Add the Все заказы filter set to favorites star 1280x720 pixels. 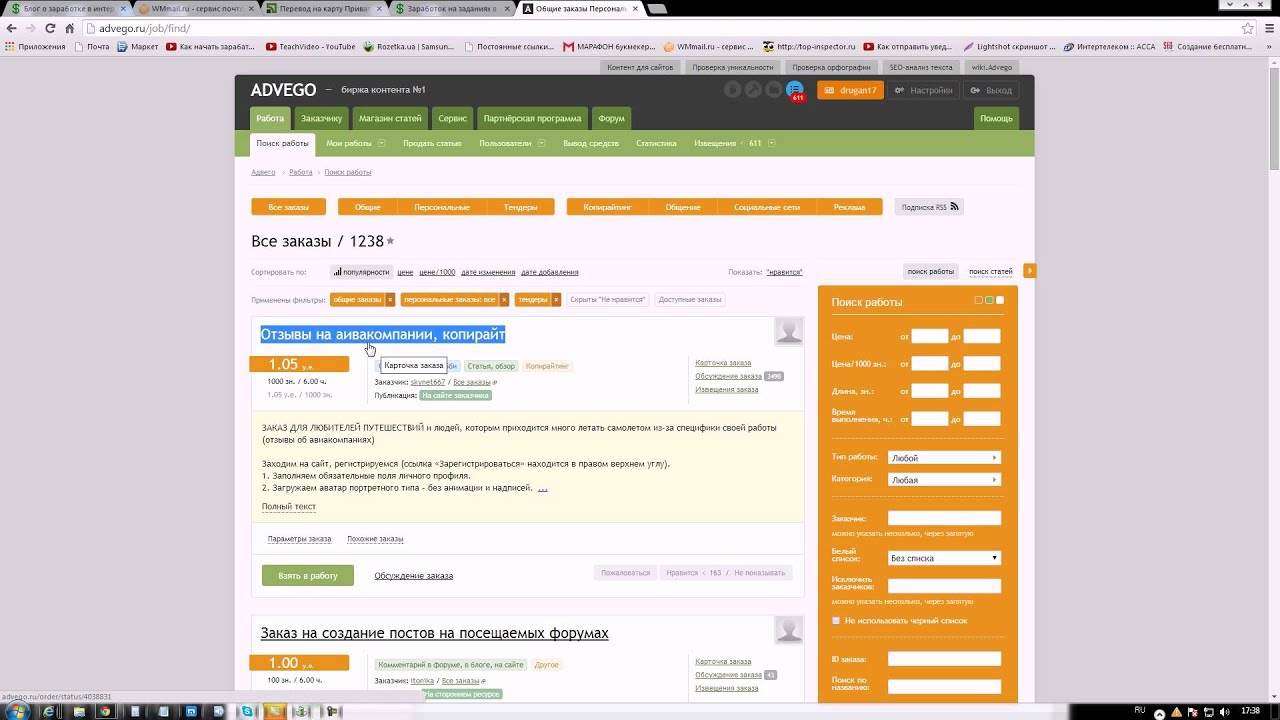click(x=390, y=241)
